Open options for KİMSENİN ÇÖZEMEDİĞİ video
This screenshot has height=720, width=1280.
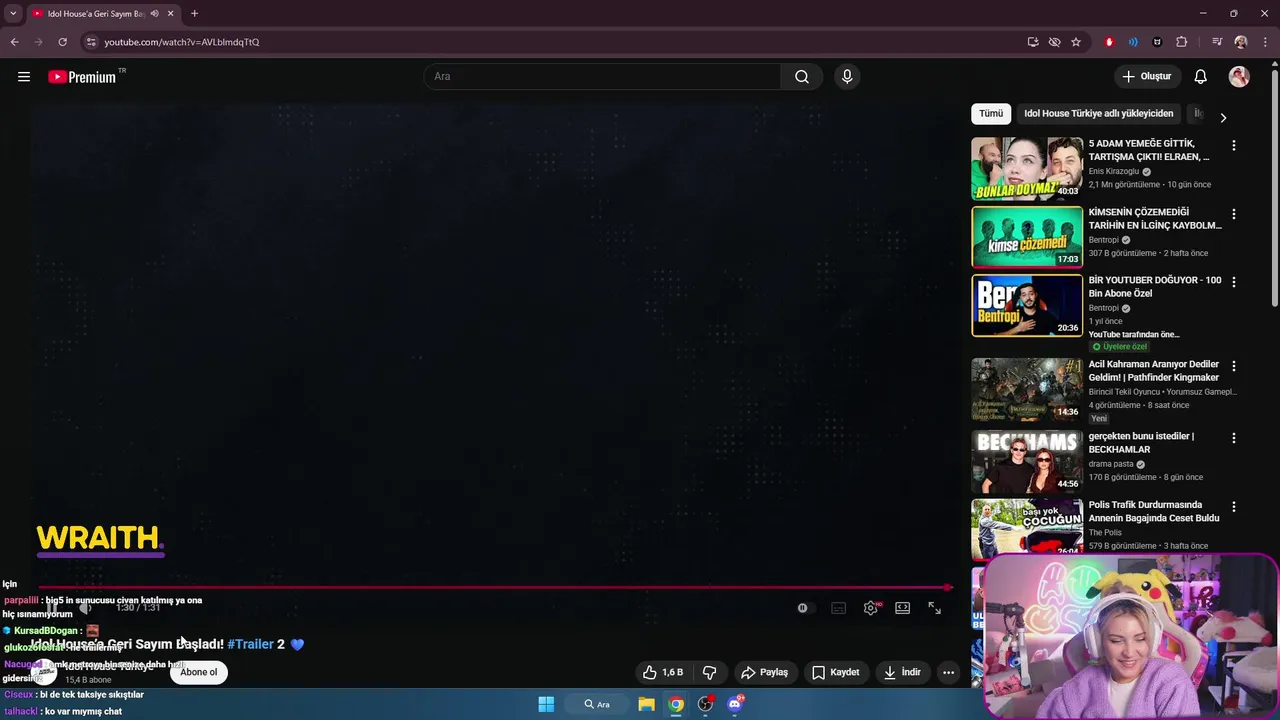point(1233,214)
